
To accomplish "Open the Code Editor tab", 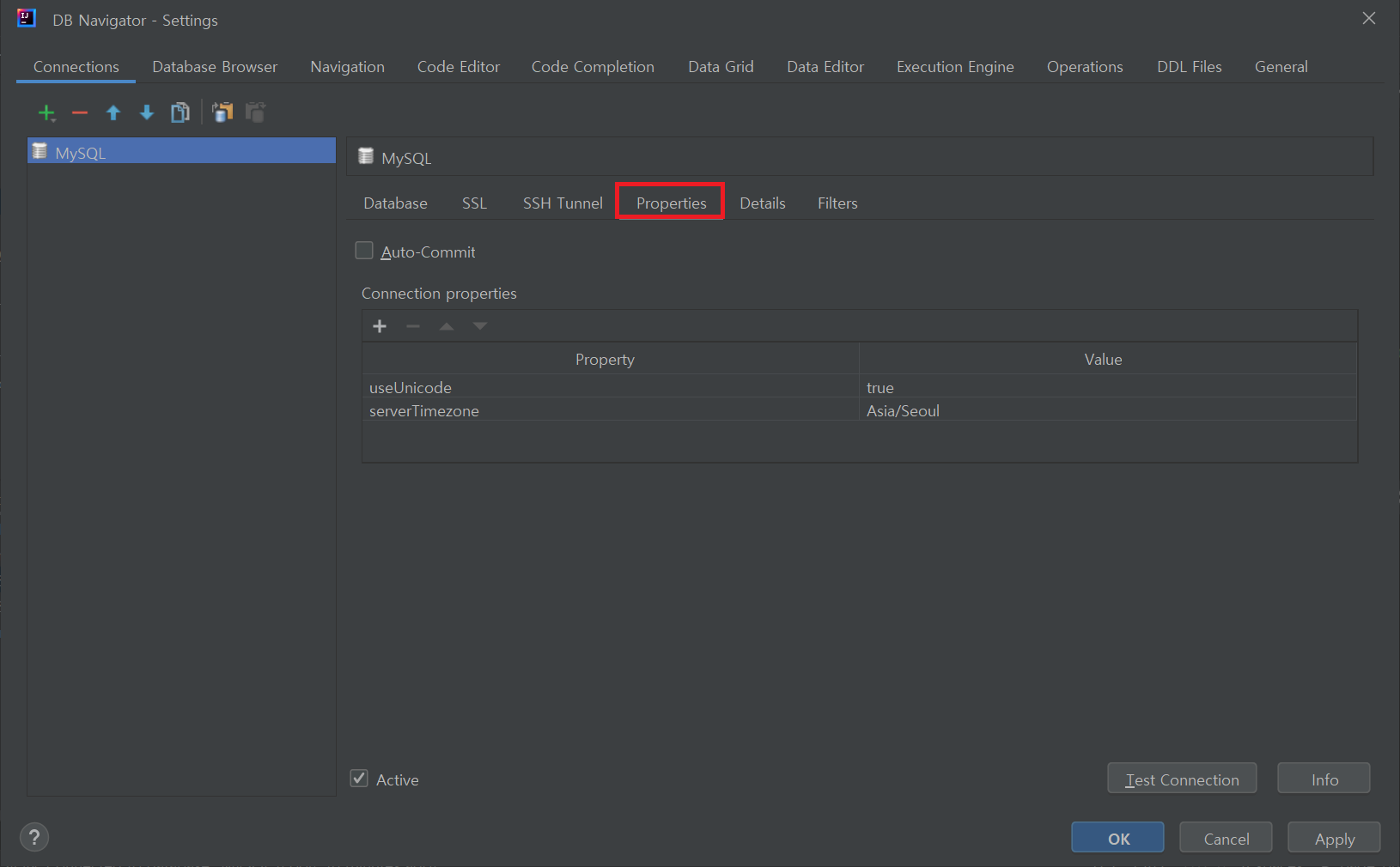I will [459, 67].
